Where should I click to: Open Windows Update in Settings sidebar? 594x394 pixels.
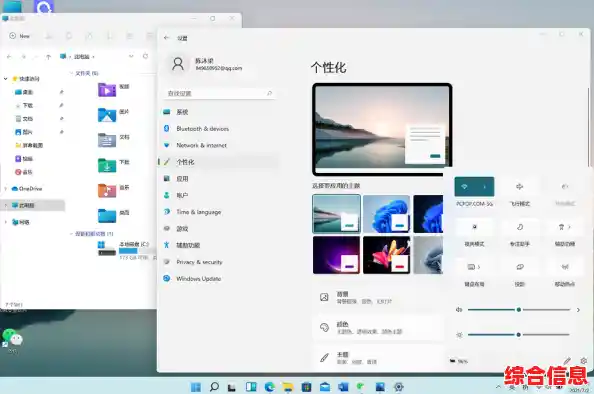(x=219, y=279)
